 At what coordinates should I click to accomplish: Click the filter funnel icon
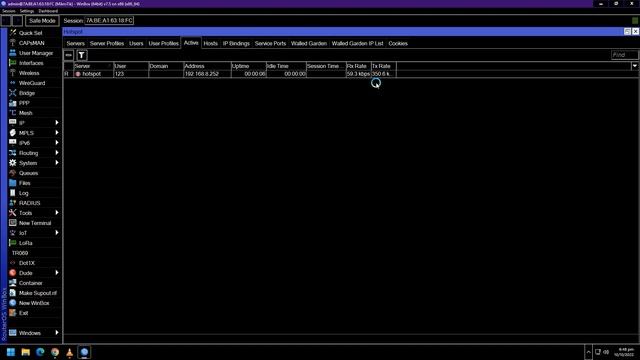point(82,55)
